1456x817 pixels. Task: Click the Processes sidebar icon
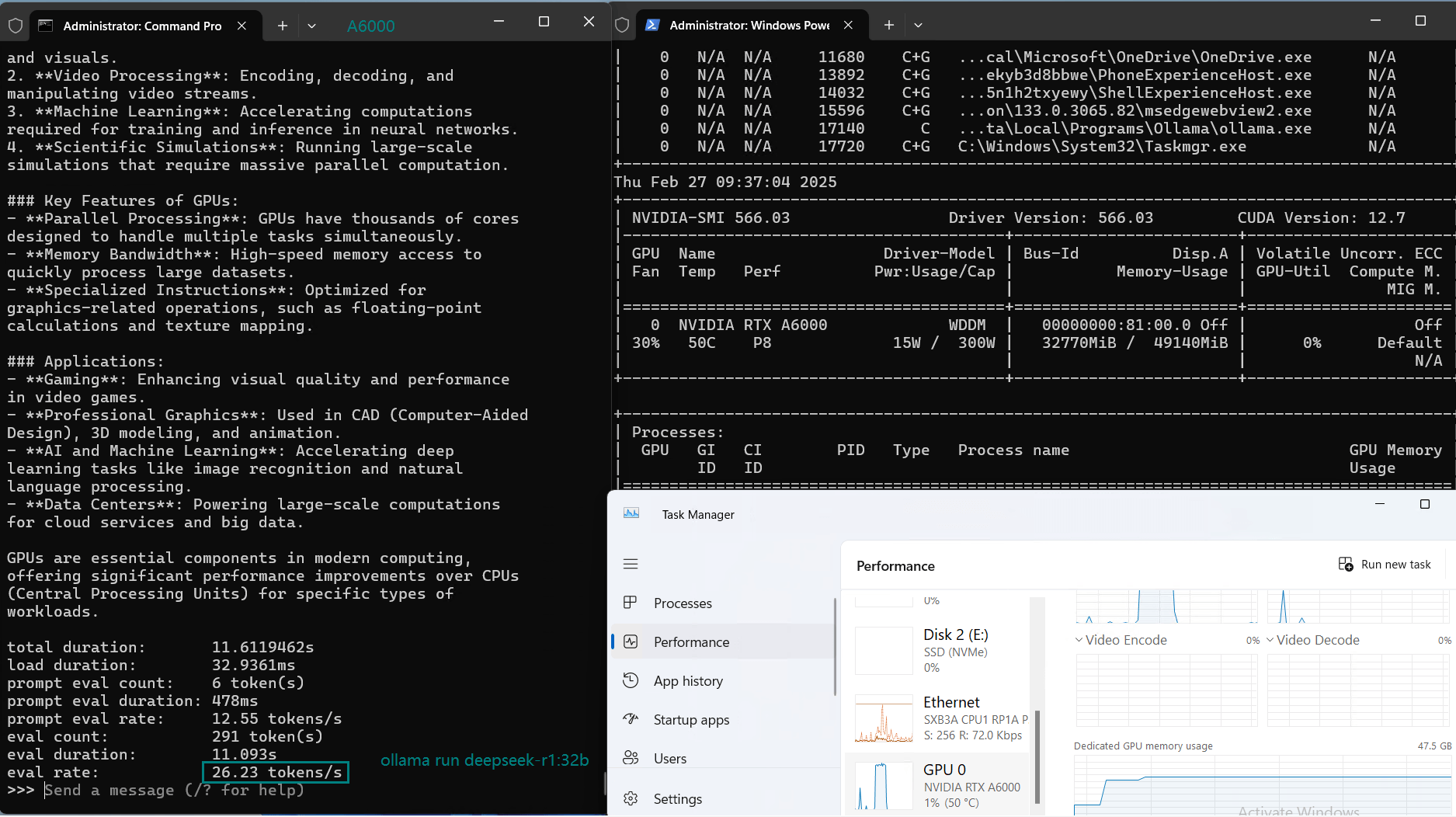631,603
